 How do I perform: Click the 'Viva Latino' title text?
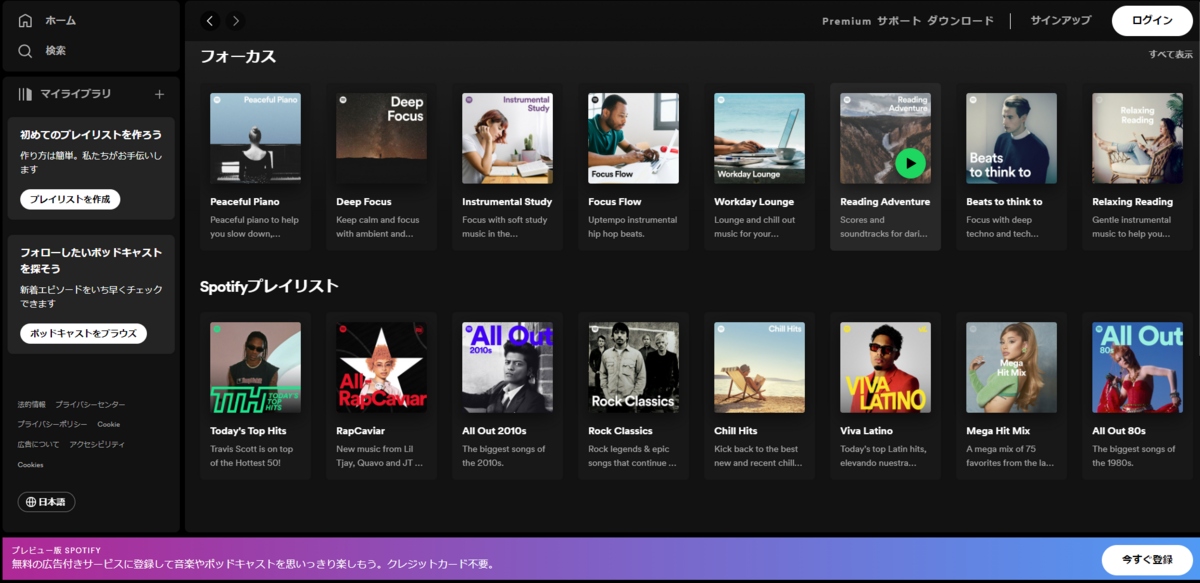point(866,431)
